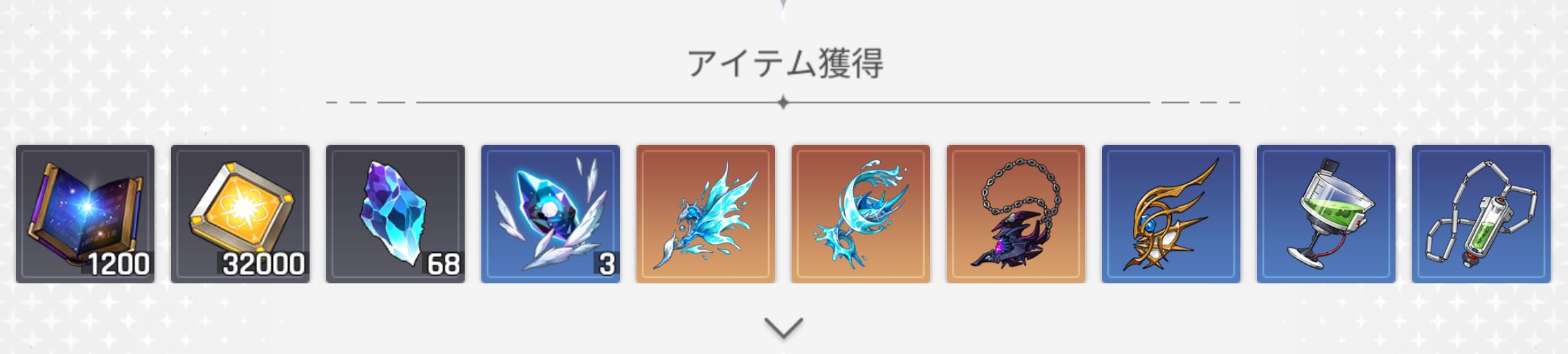This screenshot has width=1568, height=354.
Task: Click the left dashed divider segment
Action: coord(366,103)
